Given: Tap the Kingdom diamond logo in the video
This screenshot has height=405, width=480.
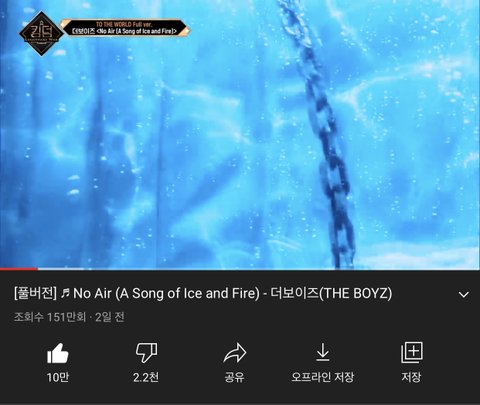Looking at the screenshot, I should (x=41, y=33).
